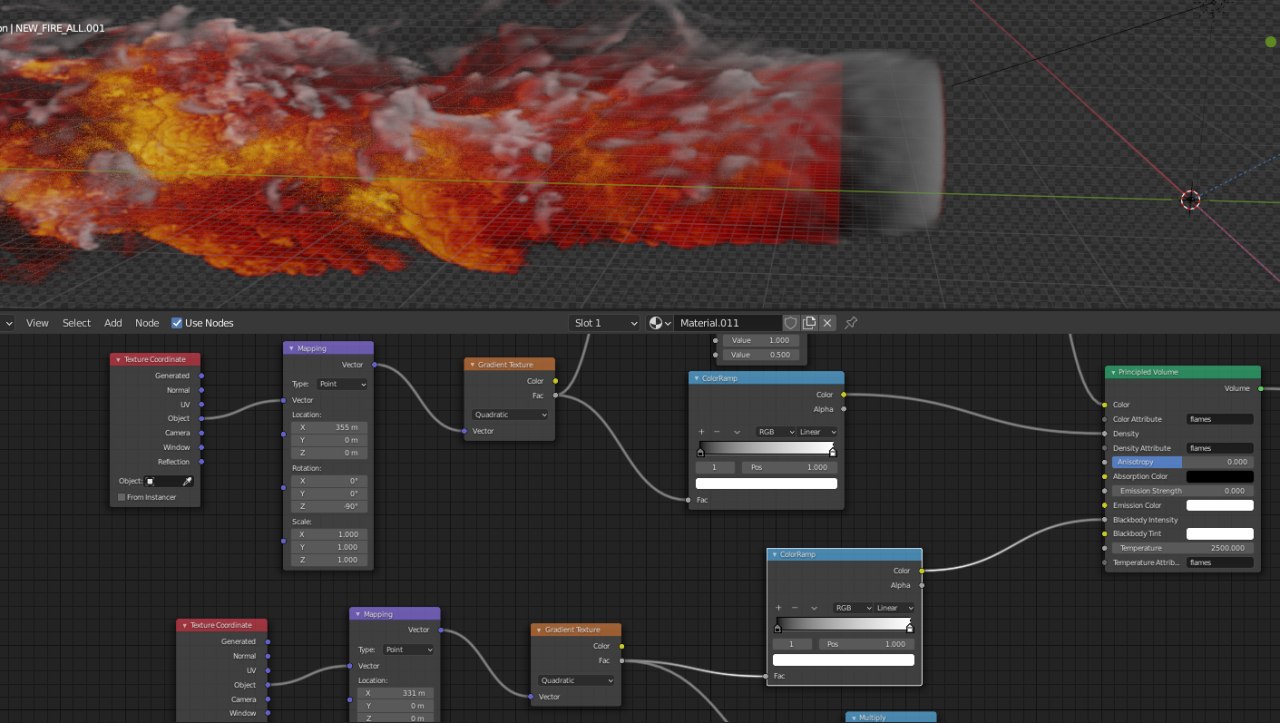
Task: Click the fake user shield icon
Action: [791, 323]
